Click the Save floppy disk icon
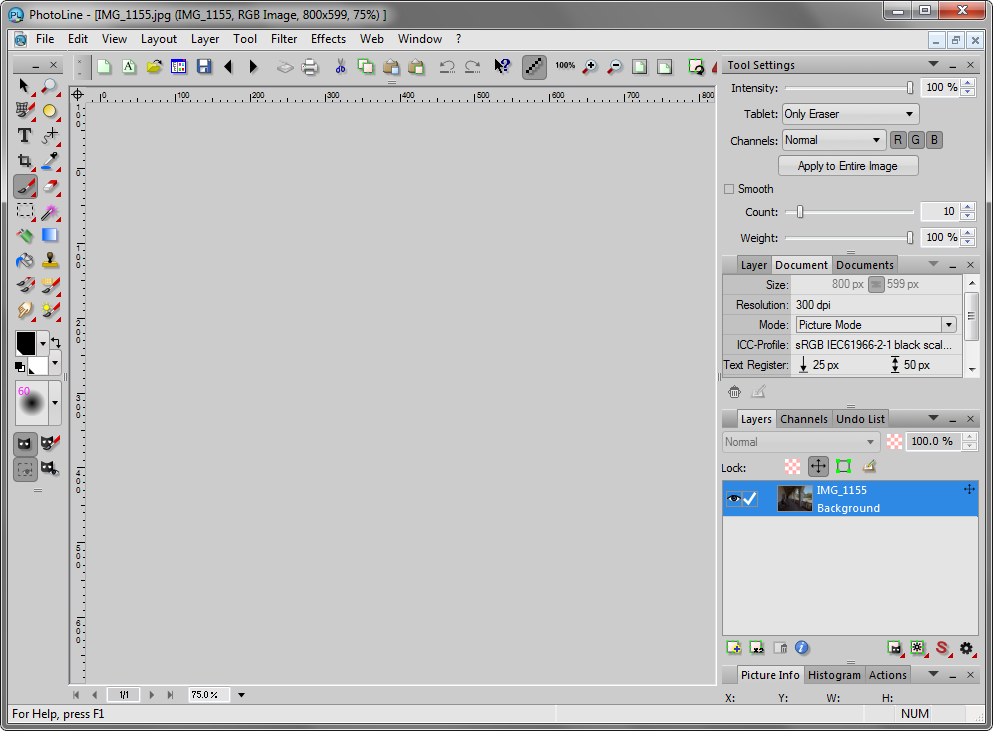This screenshot has width=993, height=731. (x=204, y=67)
